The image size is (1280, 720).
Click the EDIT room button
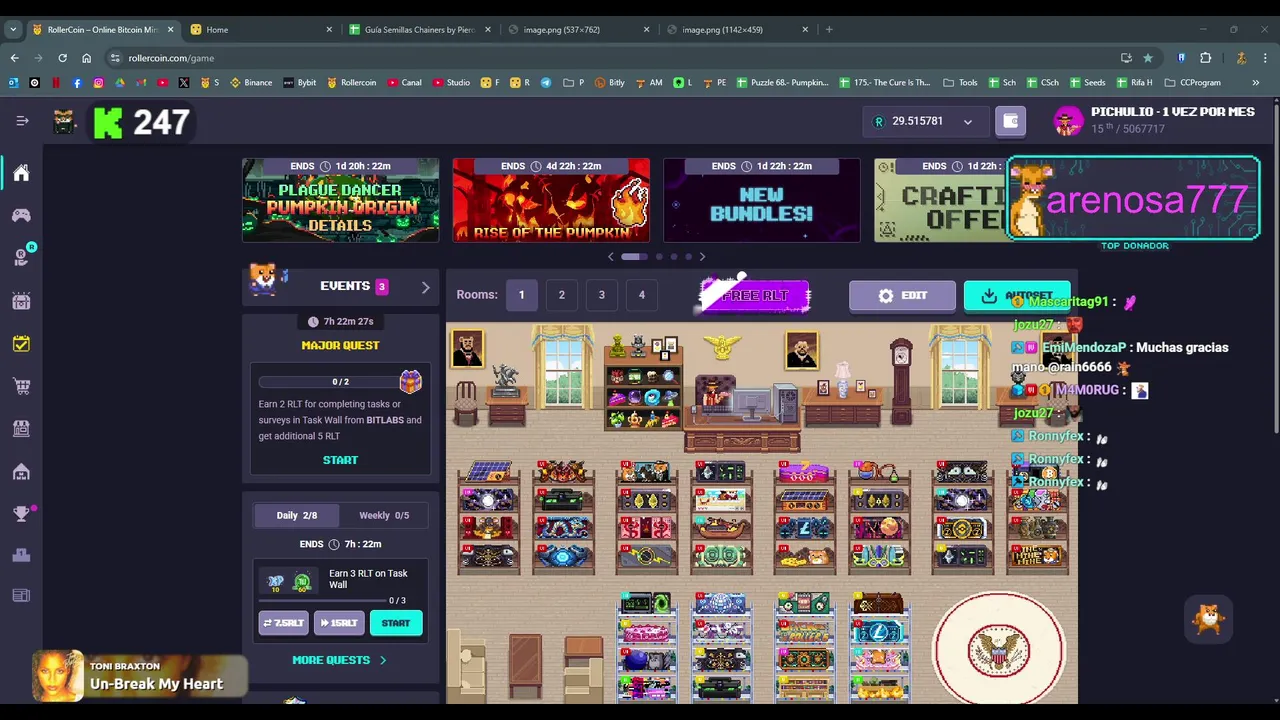tap(902, 296)
